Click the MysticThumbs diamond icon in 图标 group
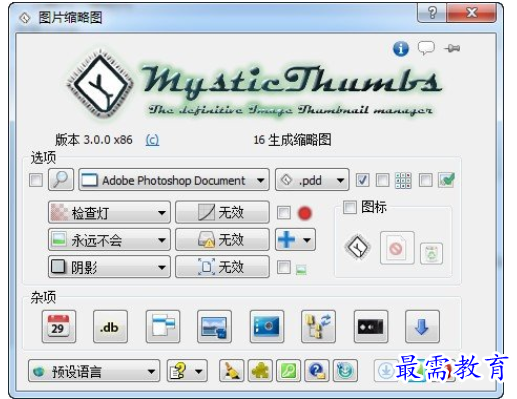Screen dimensions: 517x399 [x=358, y=247]
